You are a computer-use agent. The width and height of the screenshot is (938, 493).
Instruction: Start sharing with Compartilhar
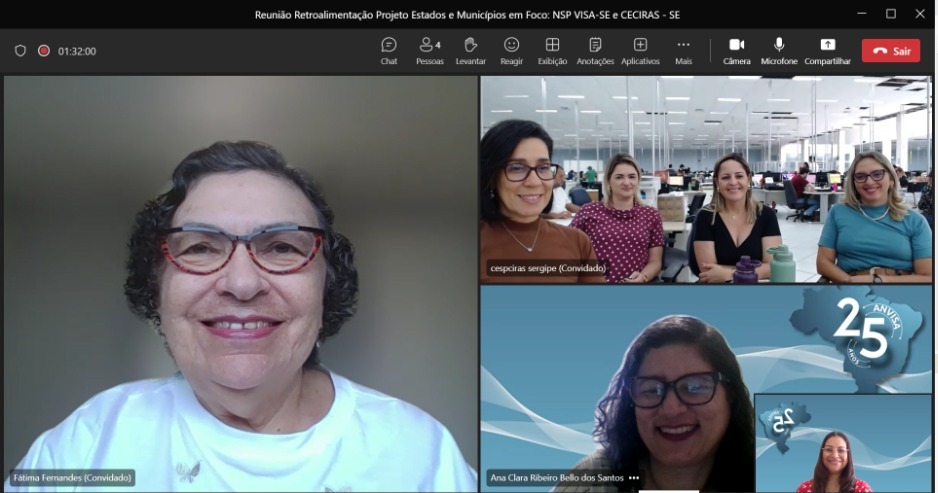(x=827, y=51)
